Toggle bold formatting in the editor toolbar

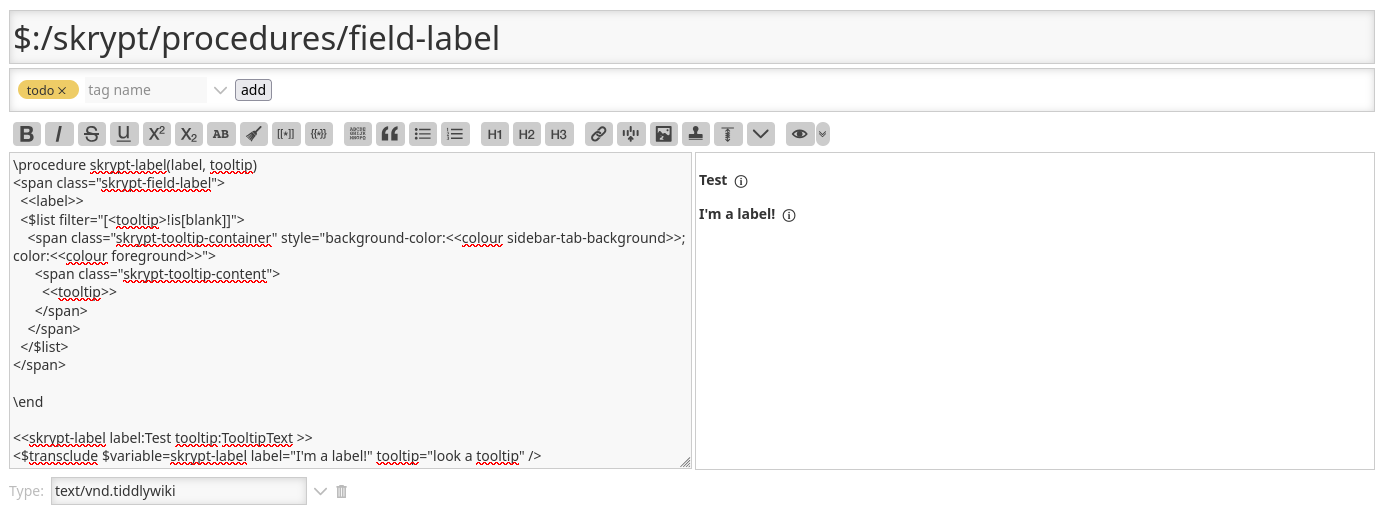point(27,134)
